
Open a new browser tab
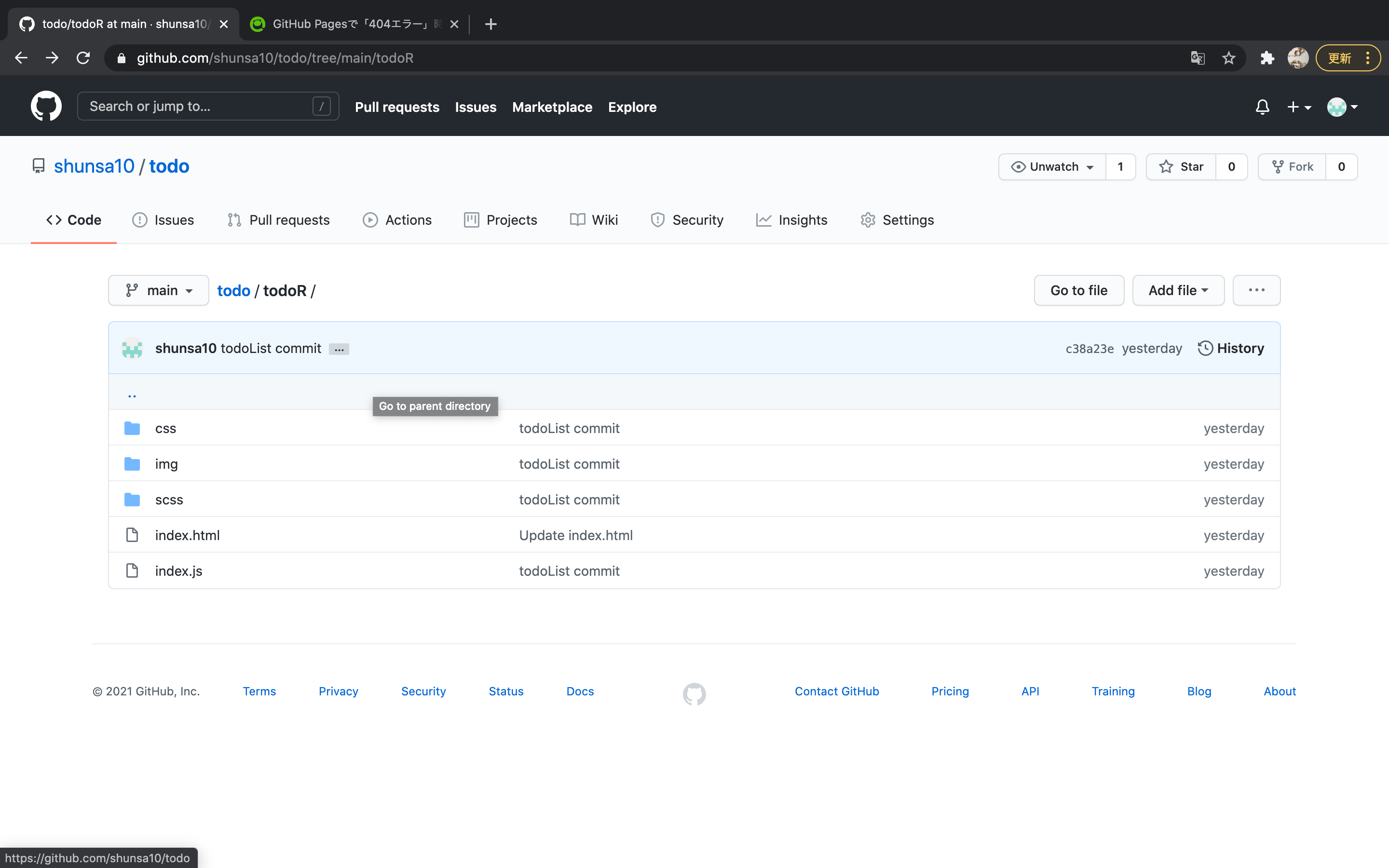[x=491, y=24]
